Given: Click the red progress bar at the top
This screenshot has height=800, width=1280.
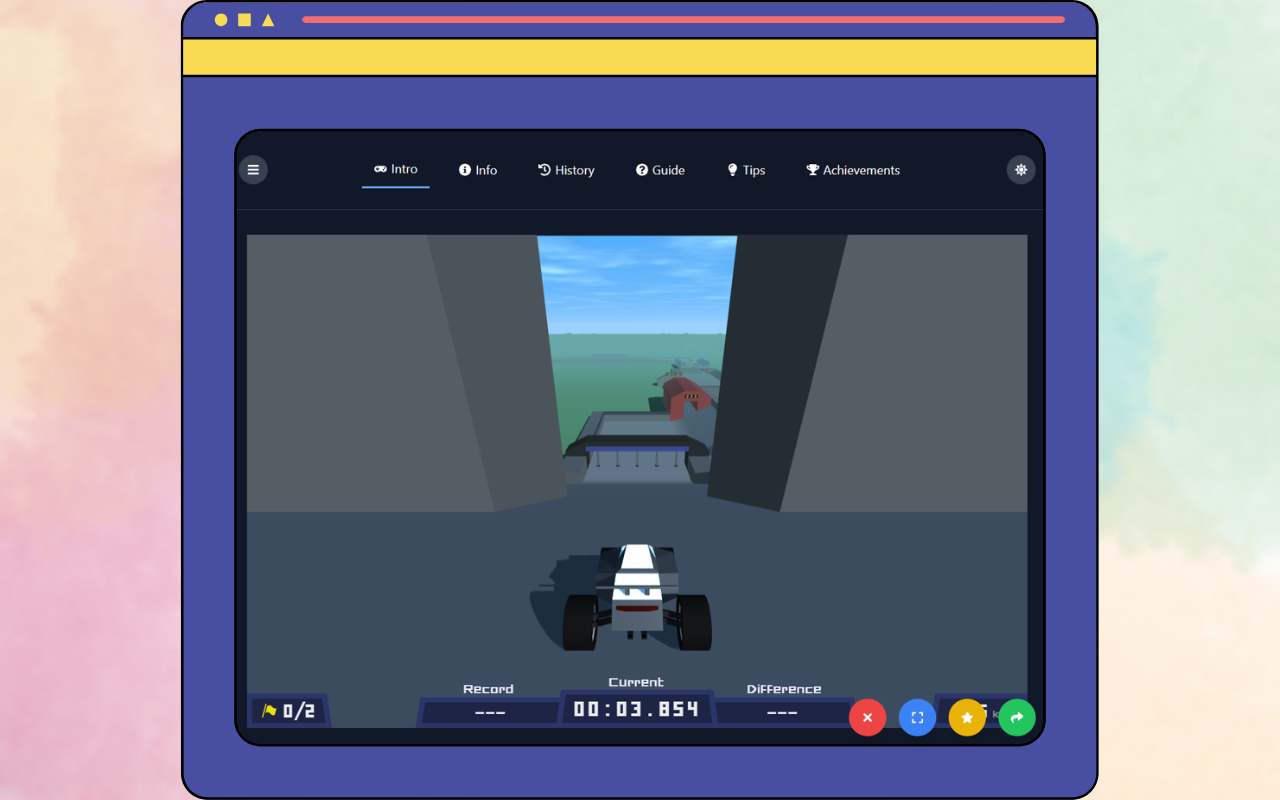Looking at the screenshot, I should (685, 19).
